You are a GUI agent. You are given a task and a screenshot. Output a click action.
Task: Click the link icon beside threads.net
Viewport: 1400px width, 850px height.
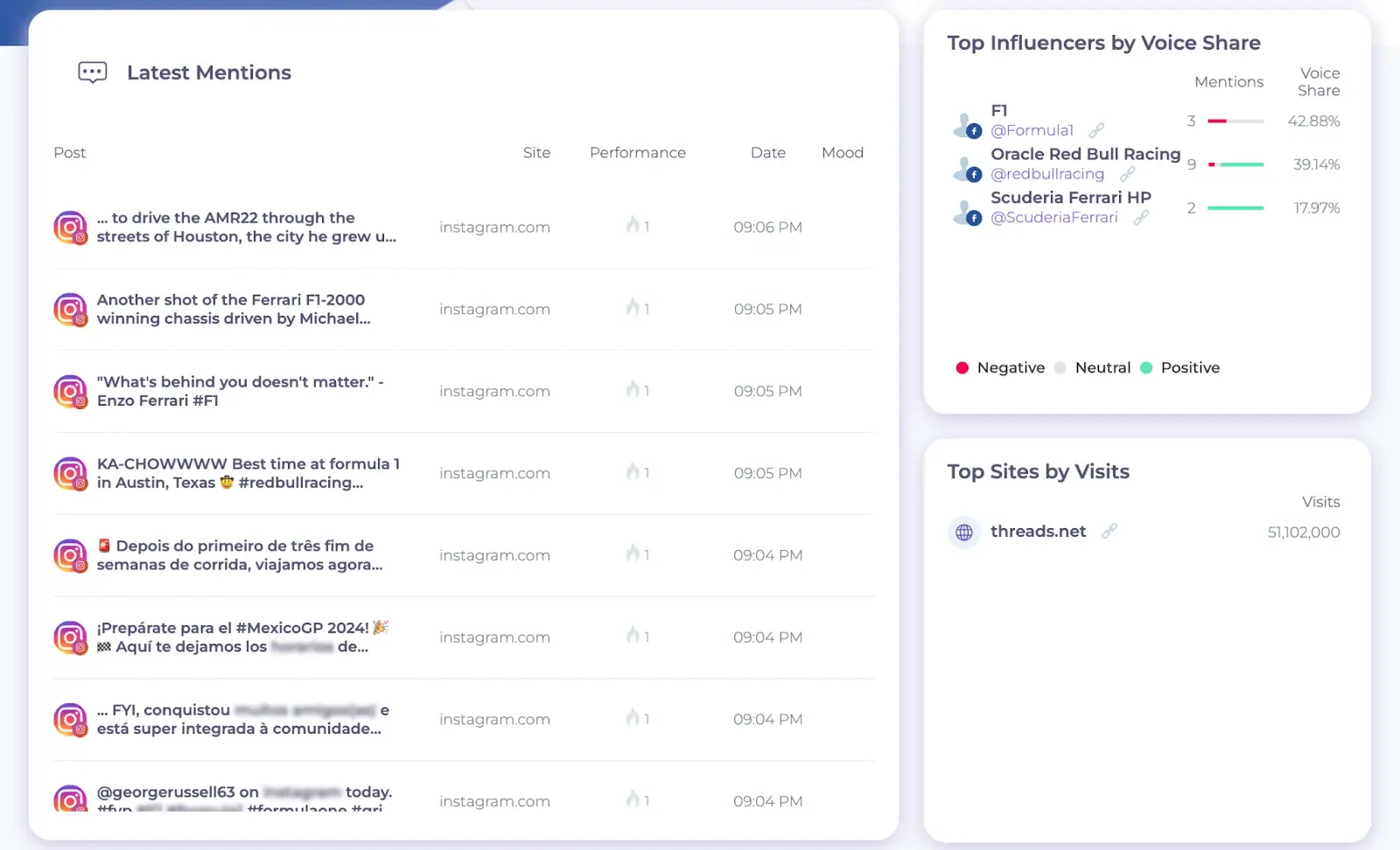[1110, 530]
